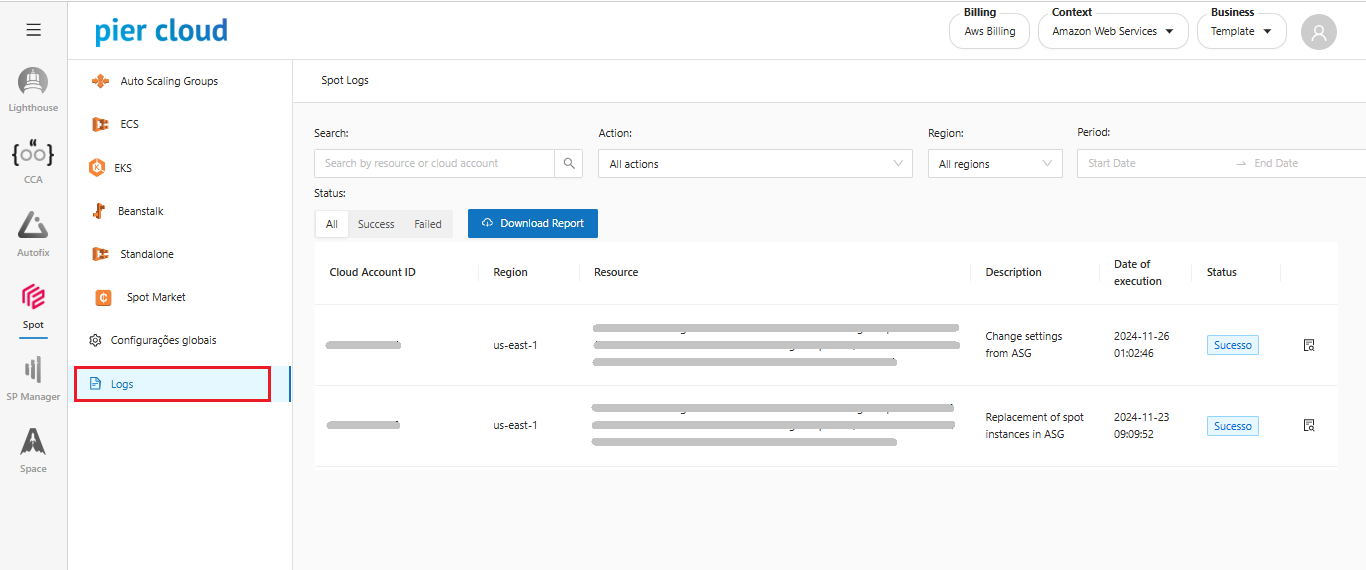Screen dimensions: 1366x570
Task: Click the Download Report button
Action: coord(532,223)
